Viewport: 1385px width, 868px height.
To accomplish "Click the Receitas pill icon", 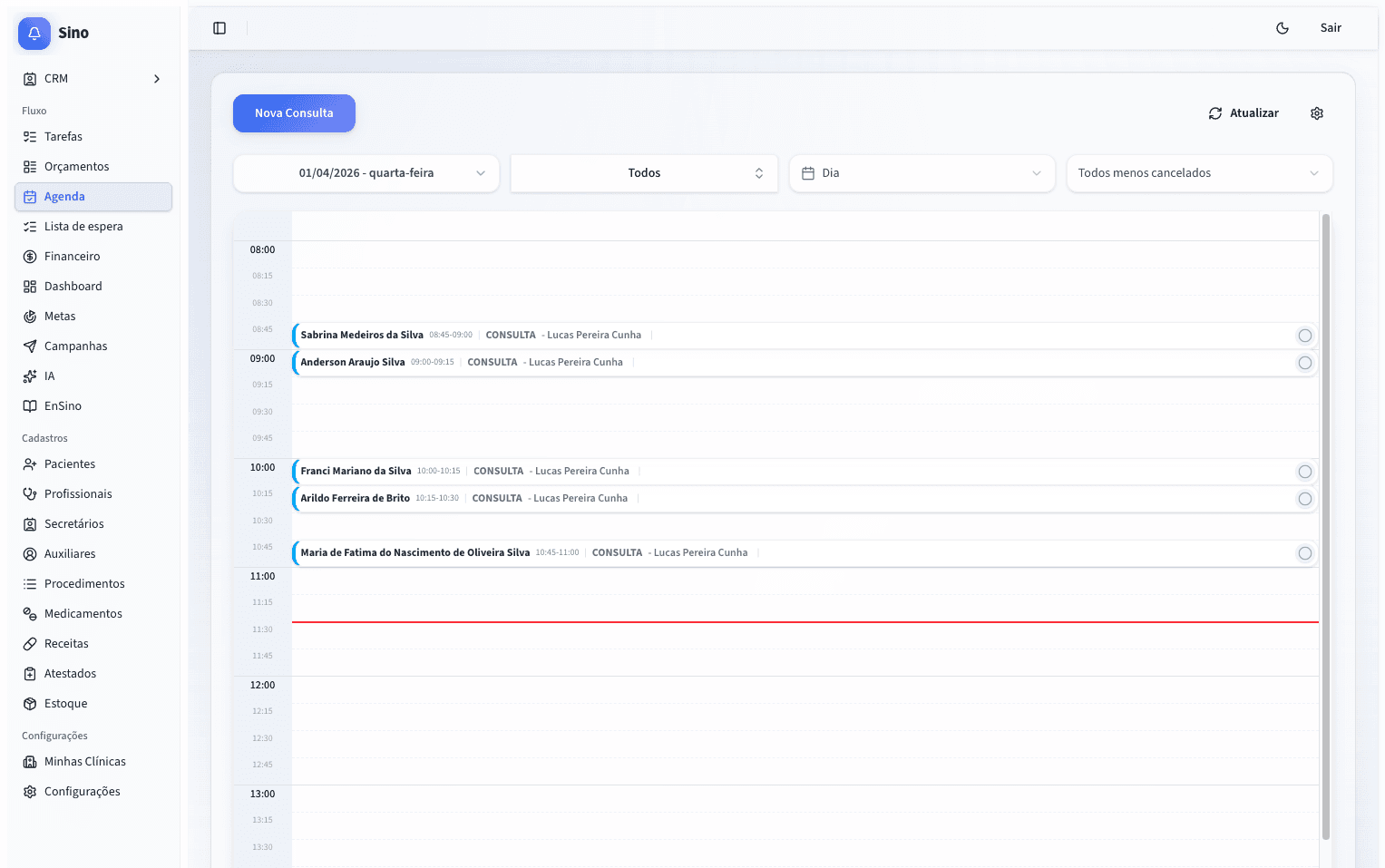I will coord(30,644).
